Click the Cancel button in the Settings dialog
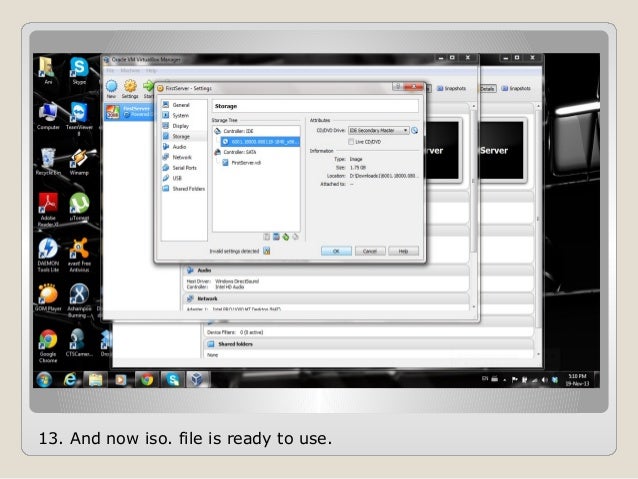The height and width of the screenshot is (479, 638). coord(368,251)
